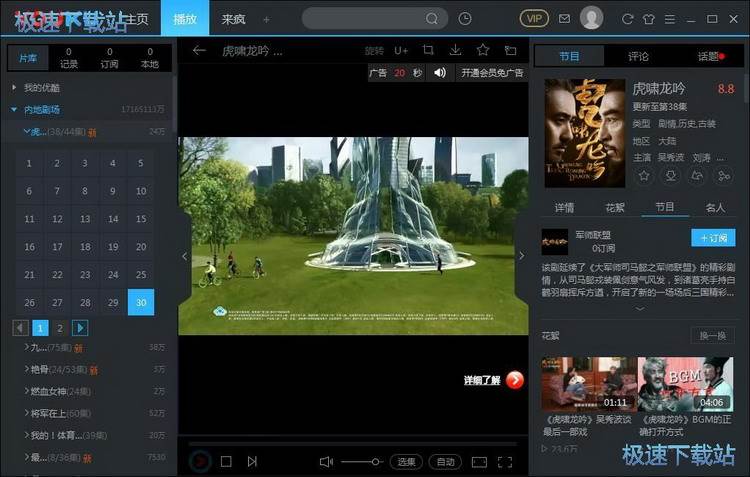Screen dimensions: 750x477
Task: Go to episode page 2
Action: coord(60,328)
